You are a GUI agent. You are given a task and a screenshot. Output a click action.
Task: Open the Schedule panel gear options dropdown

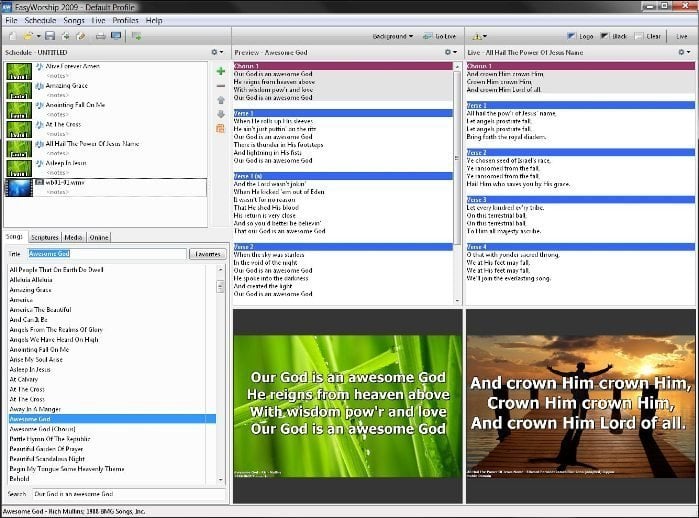pyautogui.click(x=217, y=52)
